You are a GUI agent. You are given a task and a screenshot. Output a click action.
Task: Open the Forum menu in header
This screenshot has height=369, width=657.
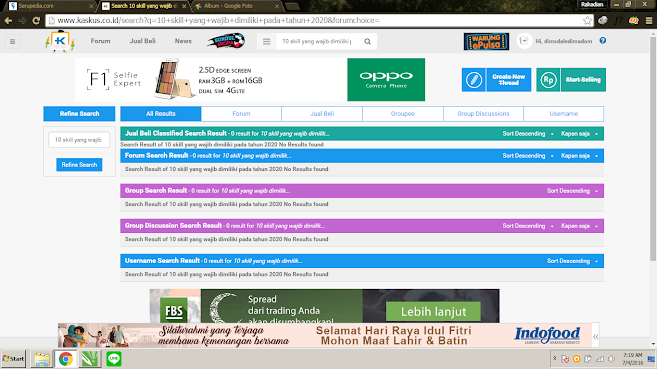(101, 41)
